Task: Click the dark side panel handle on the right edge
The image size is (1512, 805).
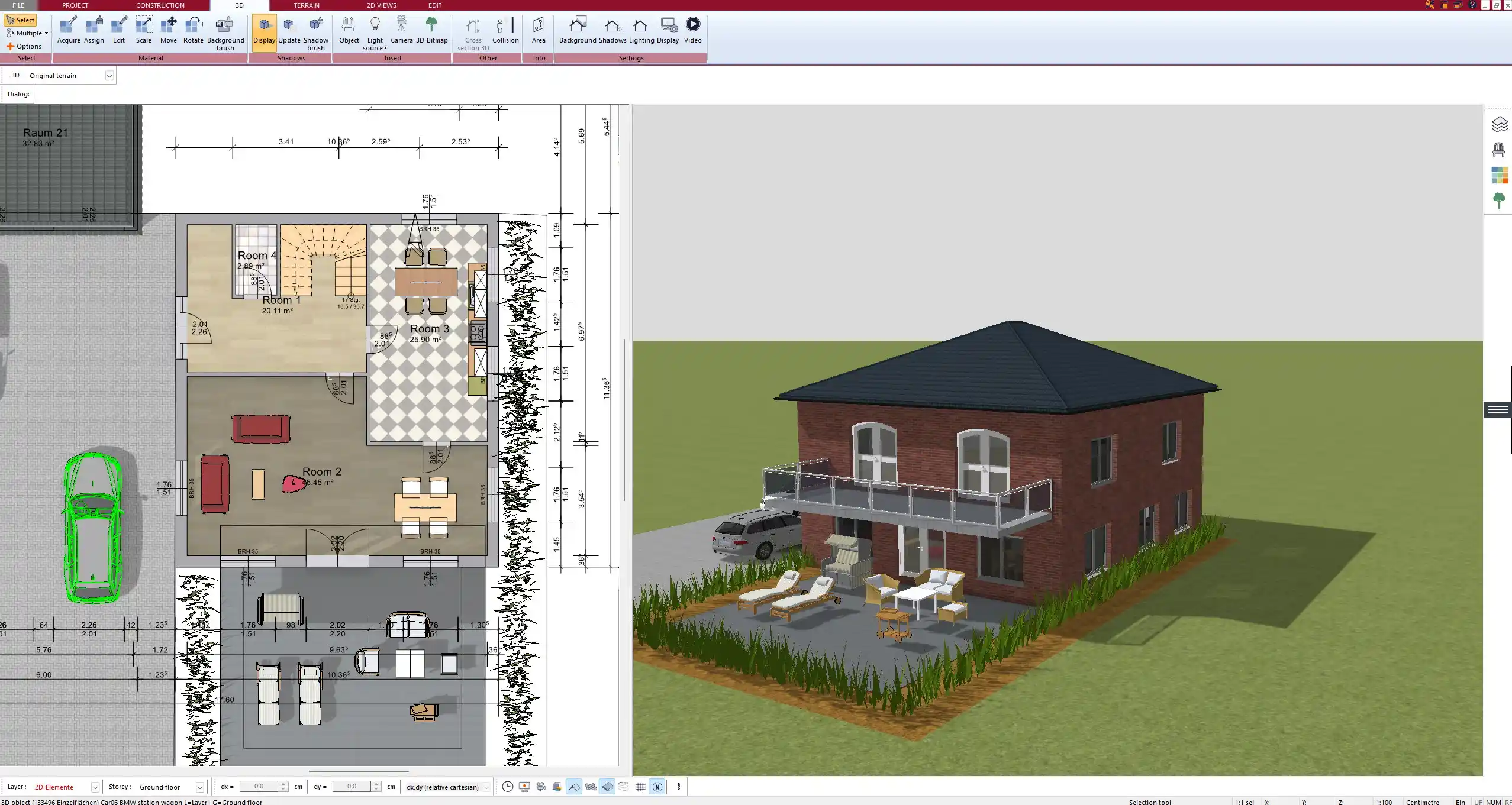Action: [x=1498, y=409]
